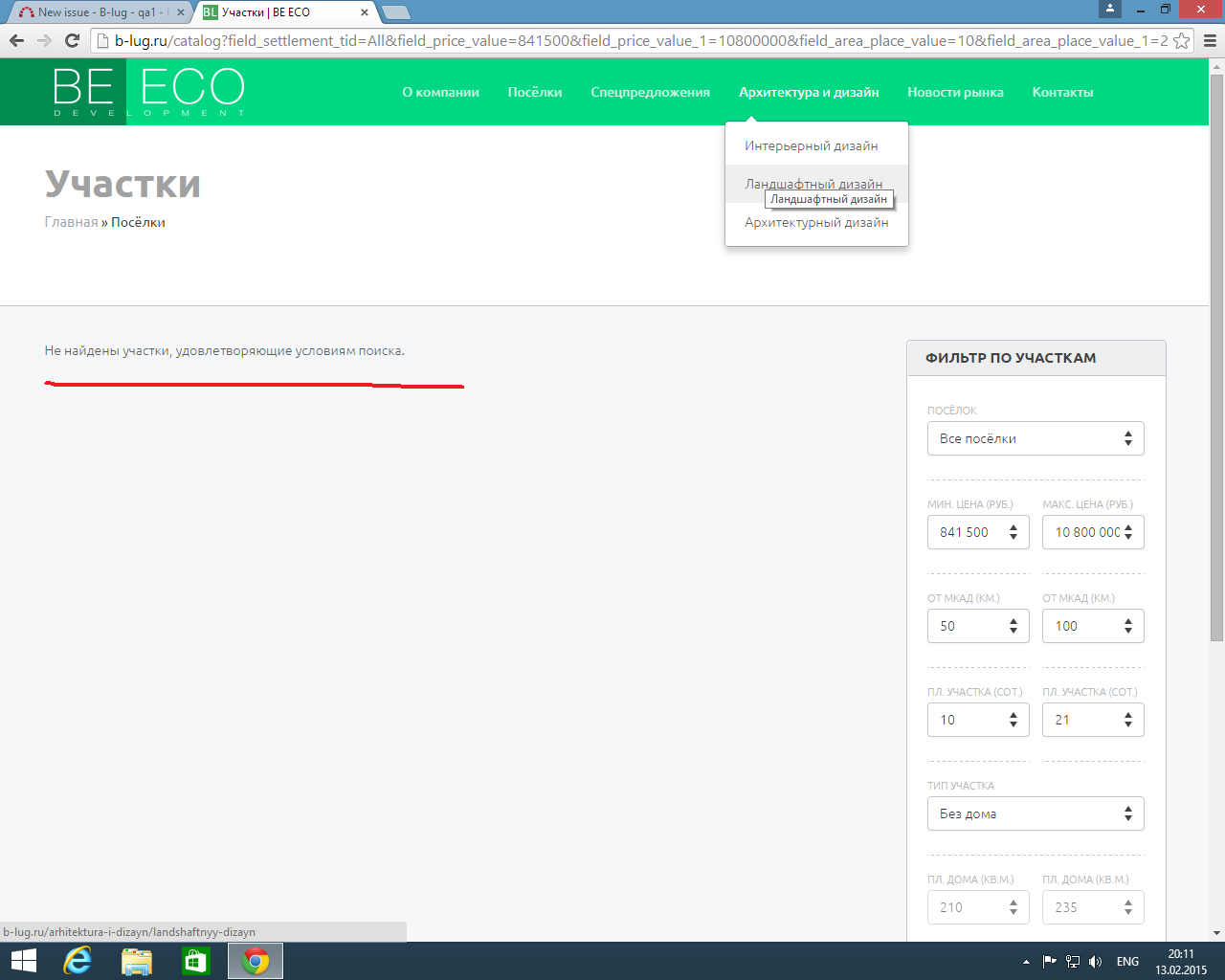Click the Windows Start button

pyautogui.click(x=23, y=961)
